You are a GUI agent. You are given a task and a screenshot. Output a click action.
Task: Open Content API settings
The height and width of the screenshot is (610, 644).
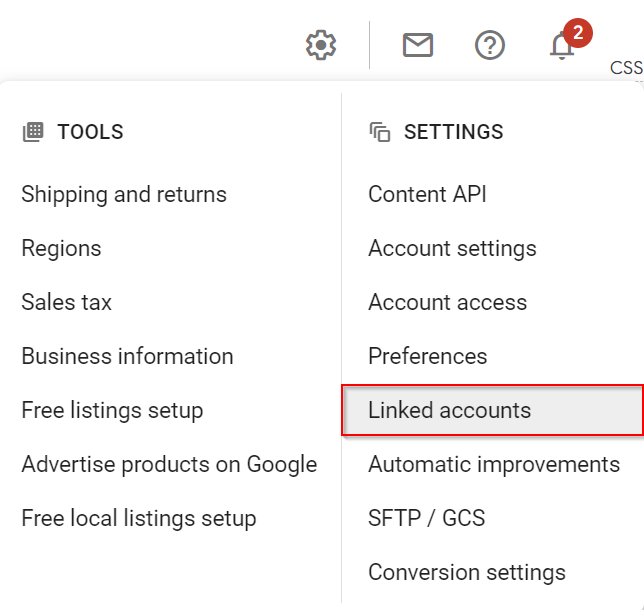[427, 194]
